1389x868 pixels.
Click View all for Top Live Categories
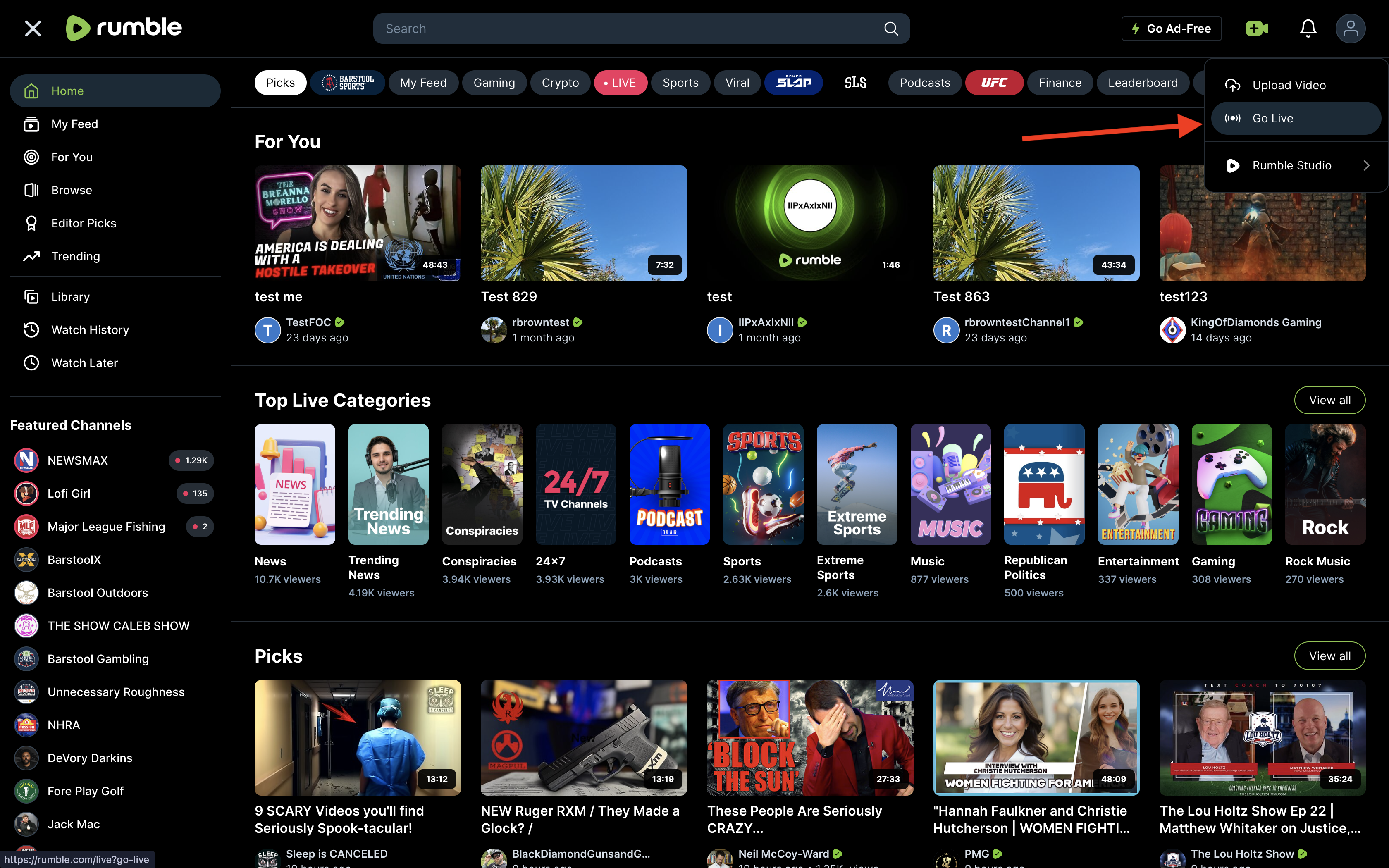pos(1329,400)
